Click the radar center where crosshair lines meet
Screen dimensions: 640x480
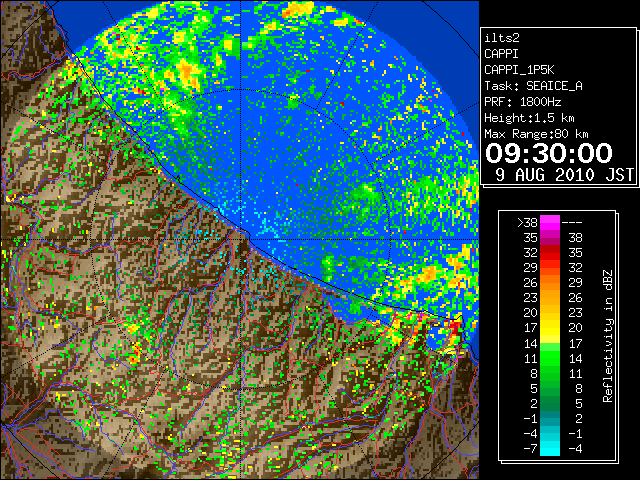241,239
